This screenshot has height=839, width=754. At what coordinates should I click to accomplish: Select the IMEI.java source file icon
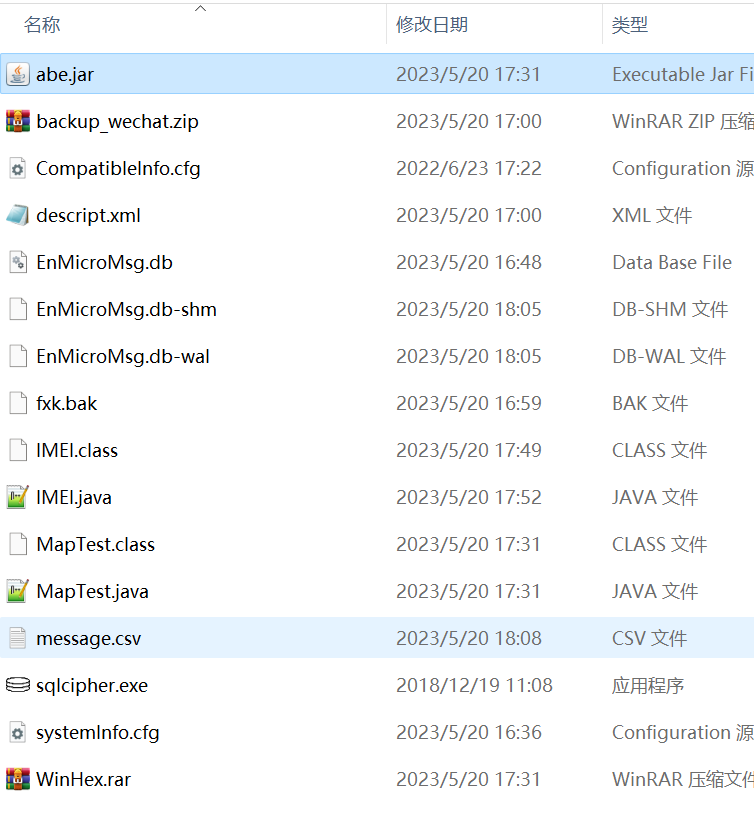click(x=18, y=497)
